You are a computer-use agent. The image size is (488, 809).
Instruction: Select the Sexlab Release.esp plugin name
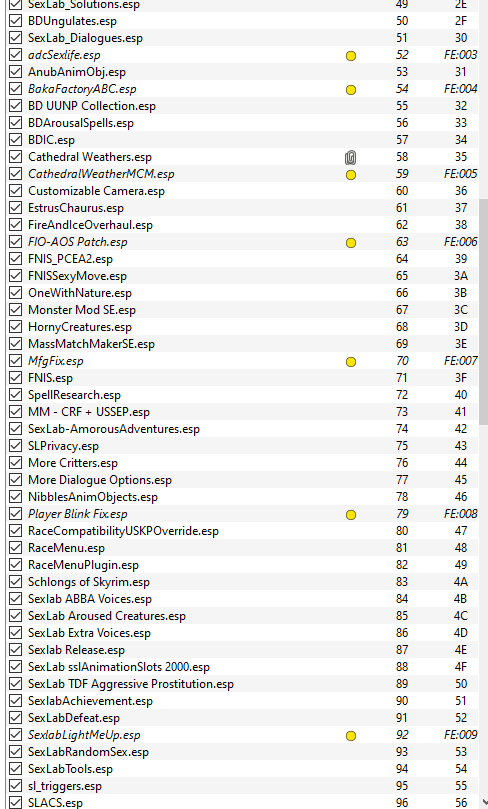pos(76,650)
